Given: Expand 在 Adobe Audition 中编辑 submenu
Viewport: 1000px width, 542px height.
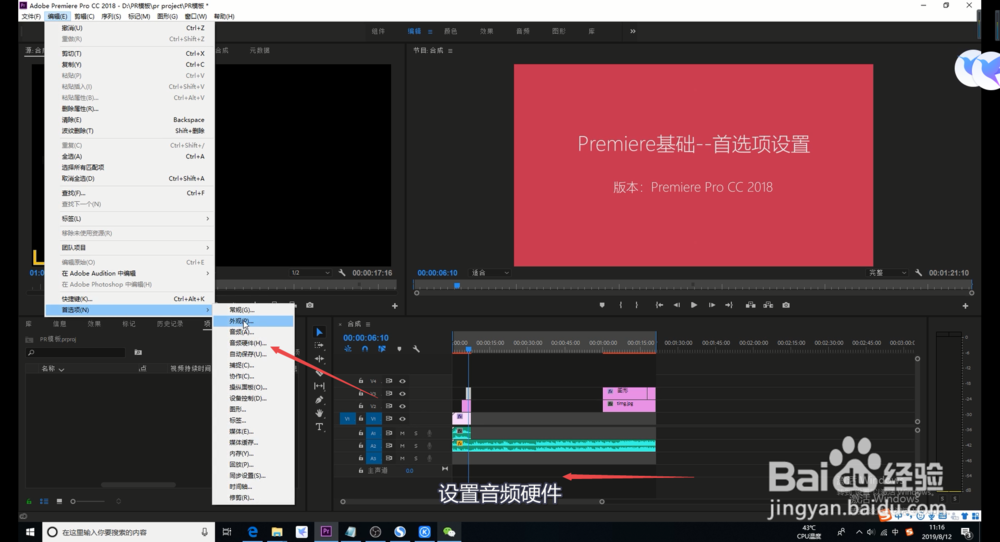Looking at the screenshot, I should coord(129,273).
